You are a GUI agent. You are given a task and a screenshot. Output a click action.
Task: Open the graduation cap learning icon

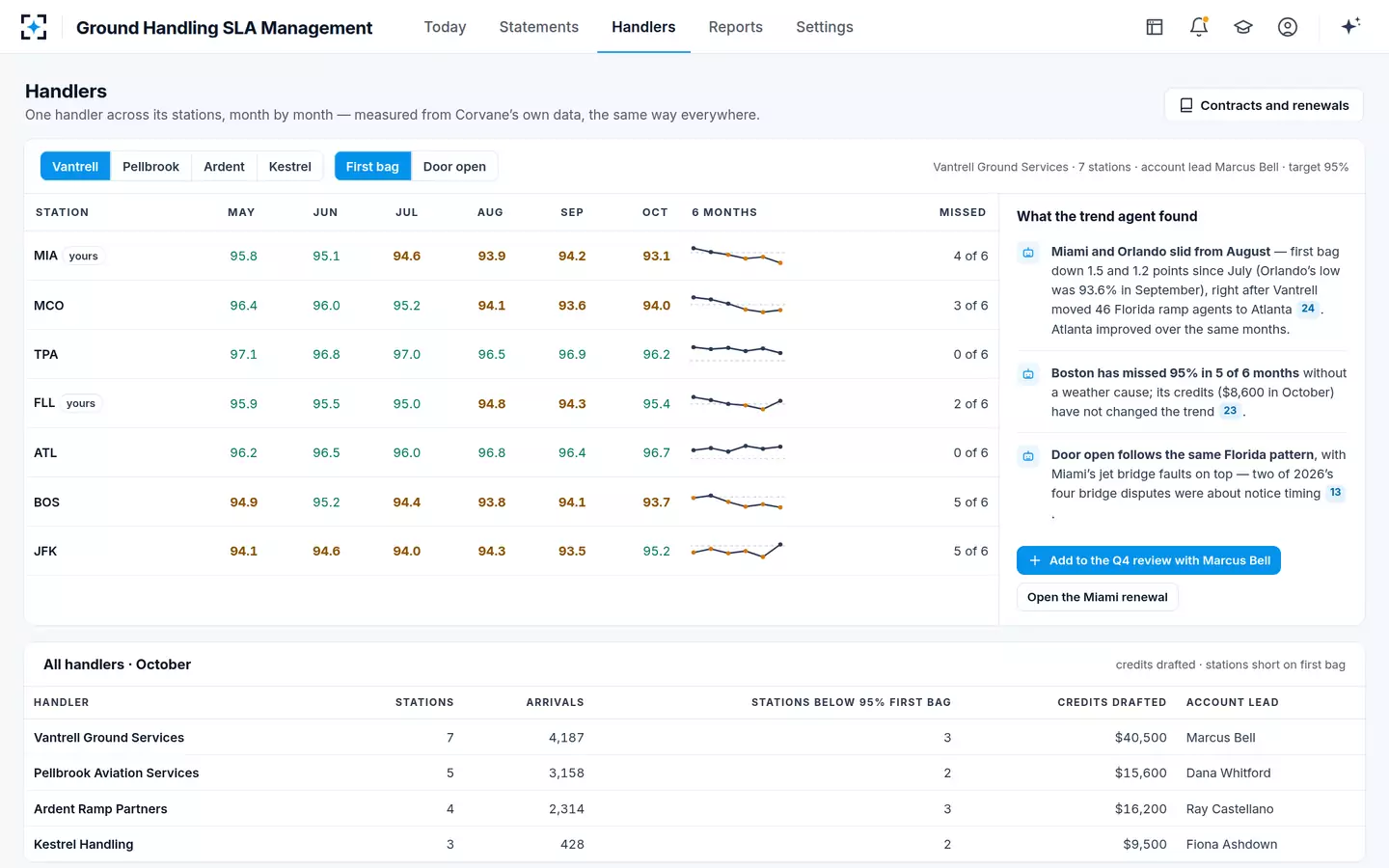coord(1243,27)
